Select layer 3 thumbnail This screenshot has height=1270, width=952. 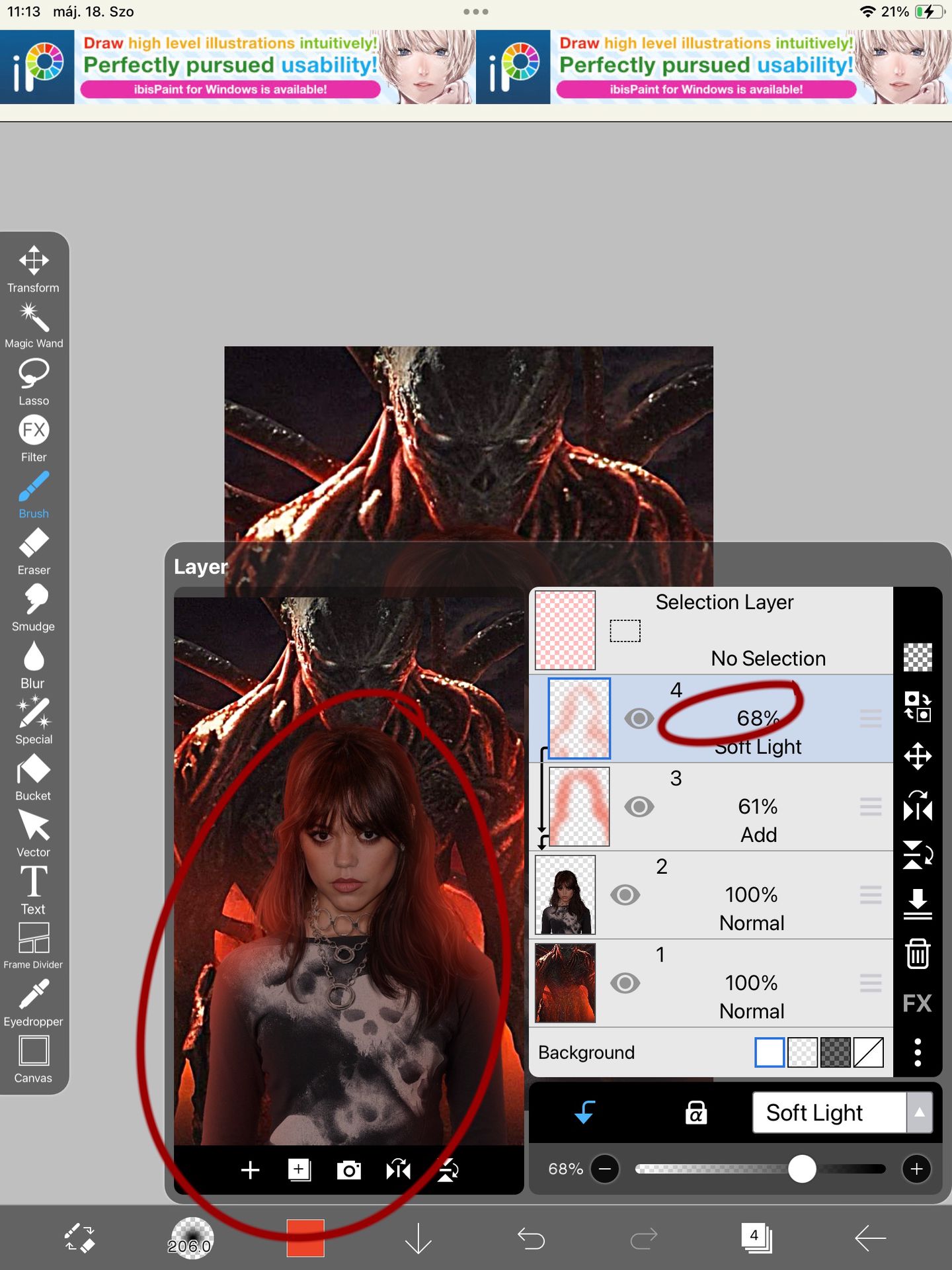coord(580,806)
